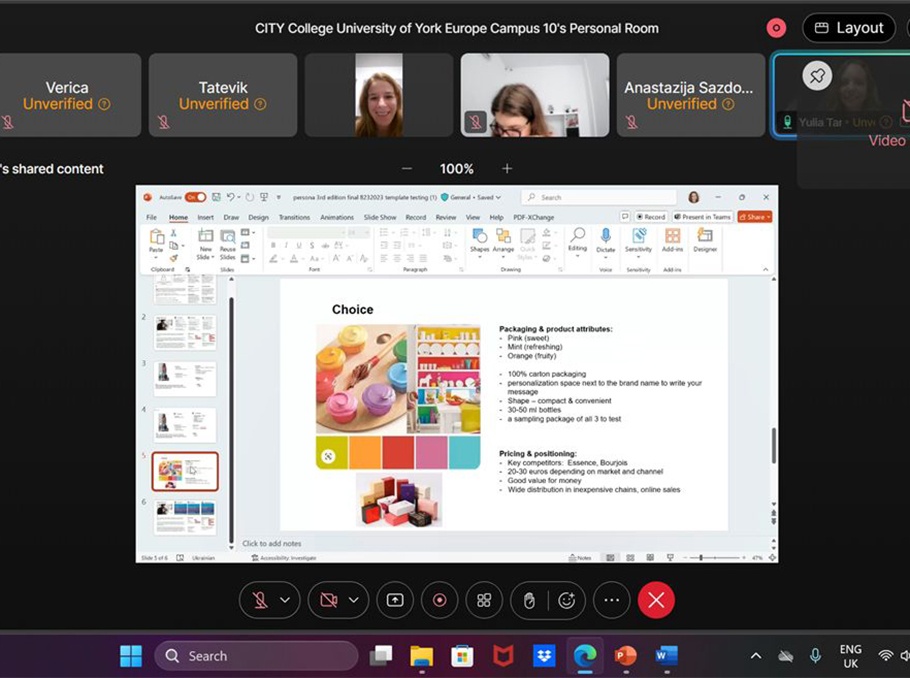Screen dimensions: 910x678
Task: Switch to the Slide Show tab
Action: 380,217
